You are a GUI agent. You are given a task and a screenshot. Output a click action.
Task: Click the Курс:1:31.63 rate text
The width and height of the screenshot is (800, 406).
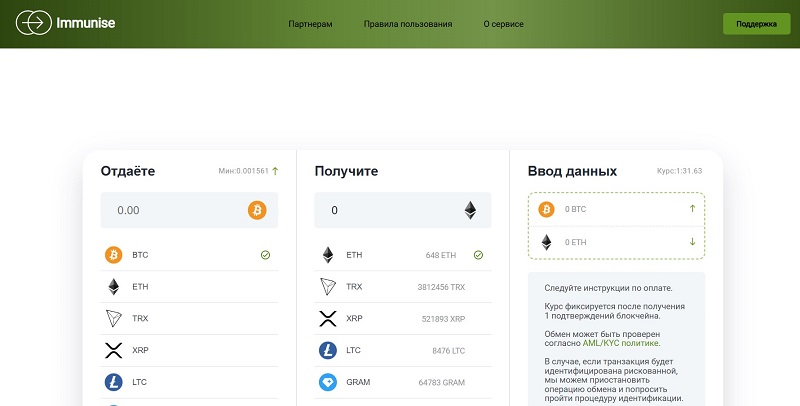pos(680,171)
